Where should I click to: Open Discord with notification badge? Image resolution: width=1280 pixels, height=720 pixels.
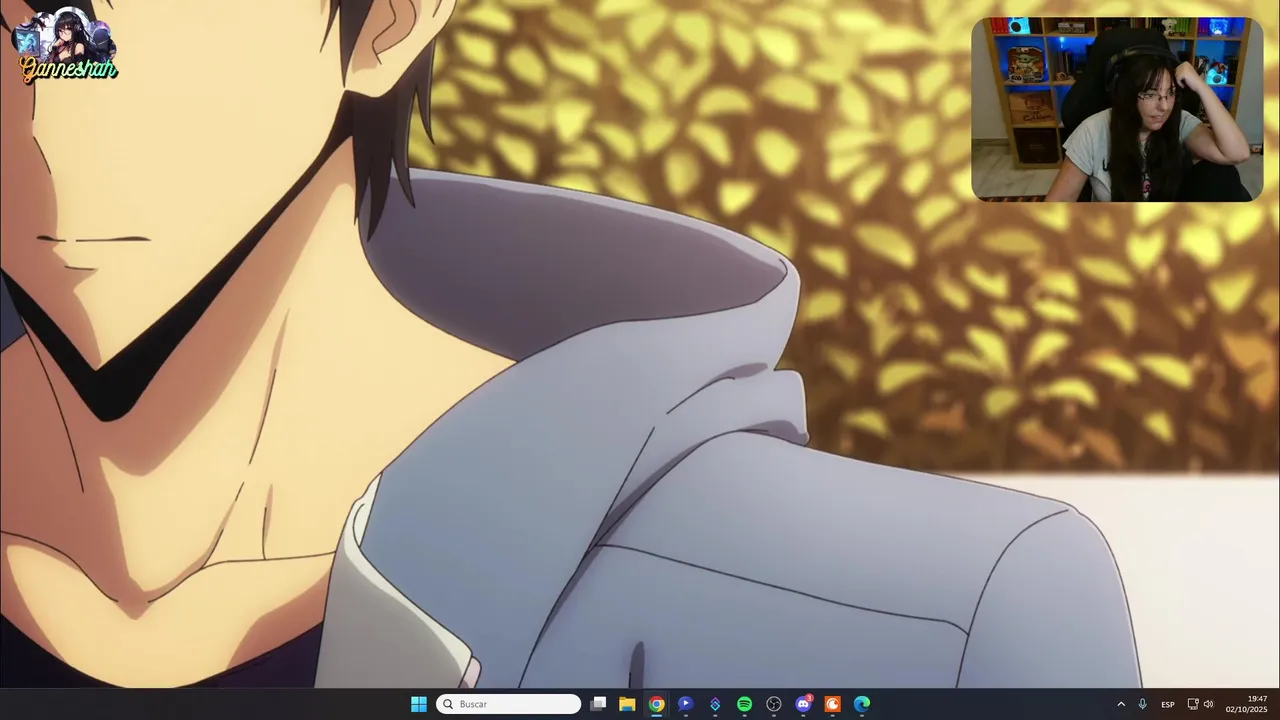pos(803,704)
